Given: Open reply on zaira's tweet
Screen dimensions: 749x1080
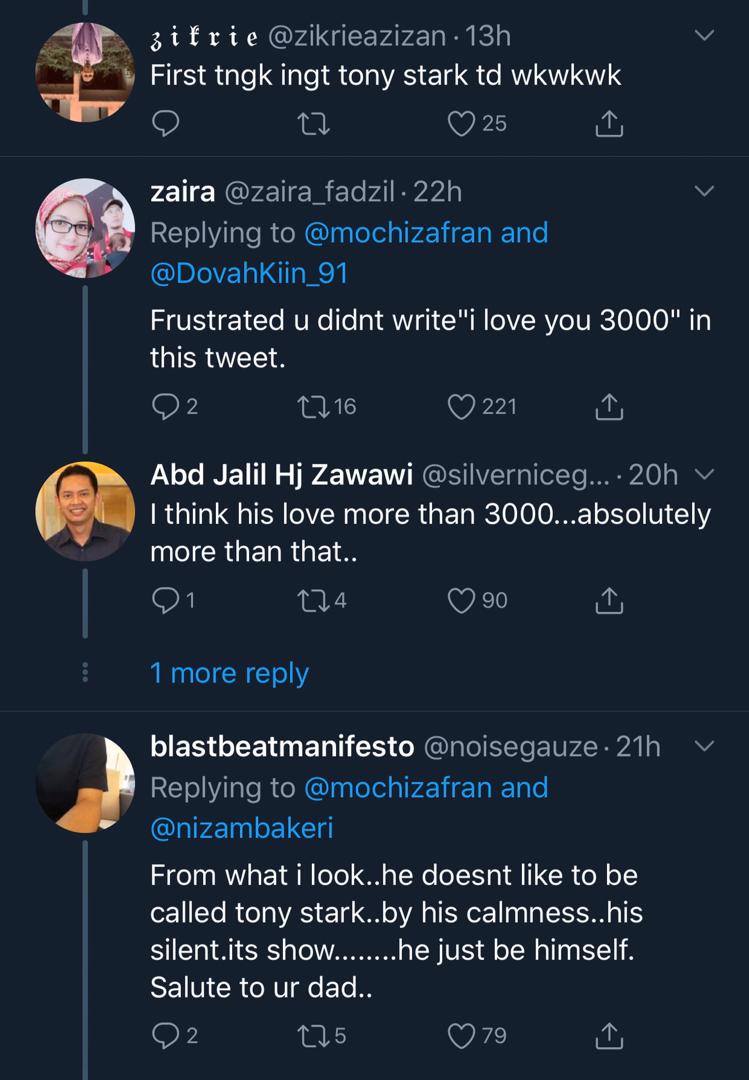Looking at the screenshot, I should (x=165, y=406).
